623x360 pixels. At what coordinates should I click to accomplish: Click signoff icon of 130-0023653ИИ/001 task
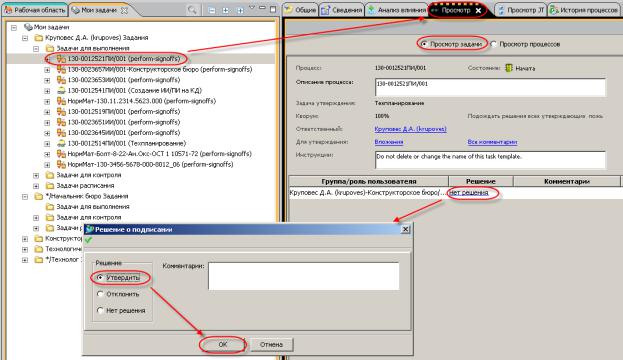pos(61,80)
